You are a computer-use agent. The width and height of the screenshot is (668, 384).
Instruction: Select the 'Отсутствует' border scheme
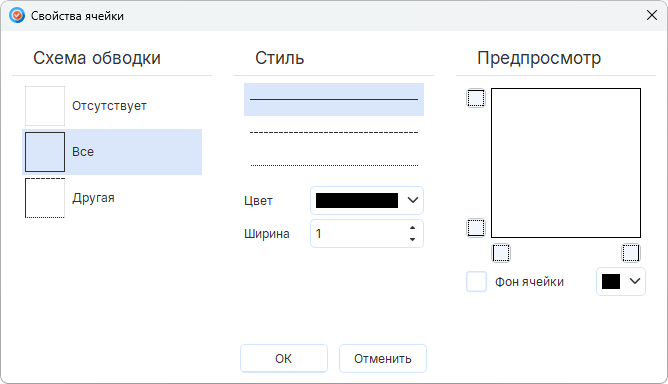[112, 106]
